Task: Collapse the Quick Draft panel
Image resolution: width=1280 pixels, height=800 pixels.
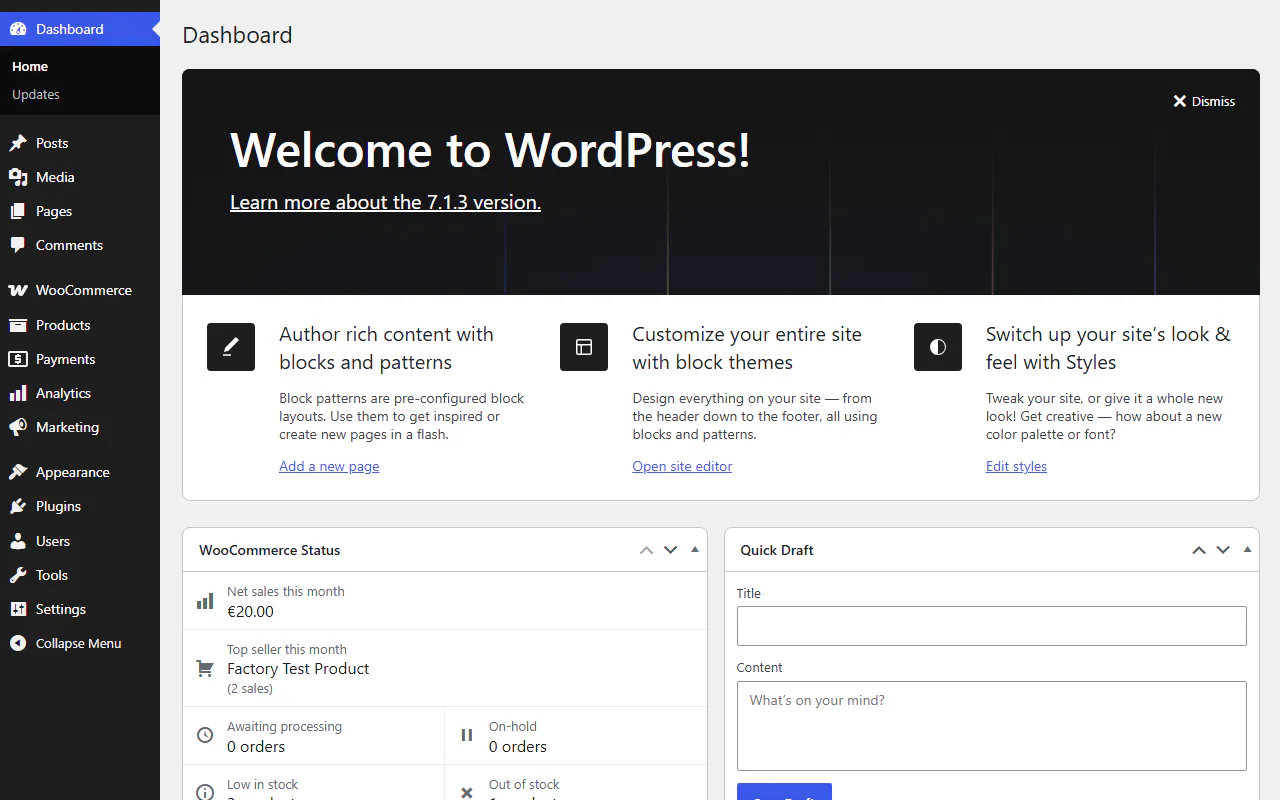Action: (x=1247, y=550)
